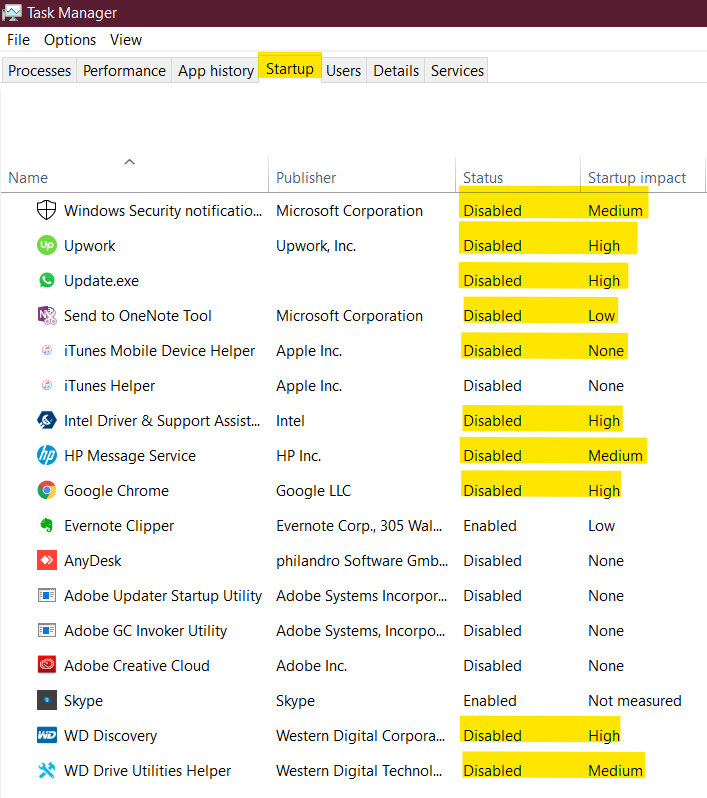707x798 pixels.
Task: Click 'WD Drive Utilities Helper' name text
Action: [147, 771]
